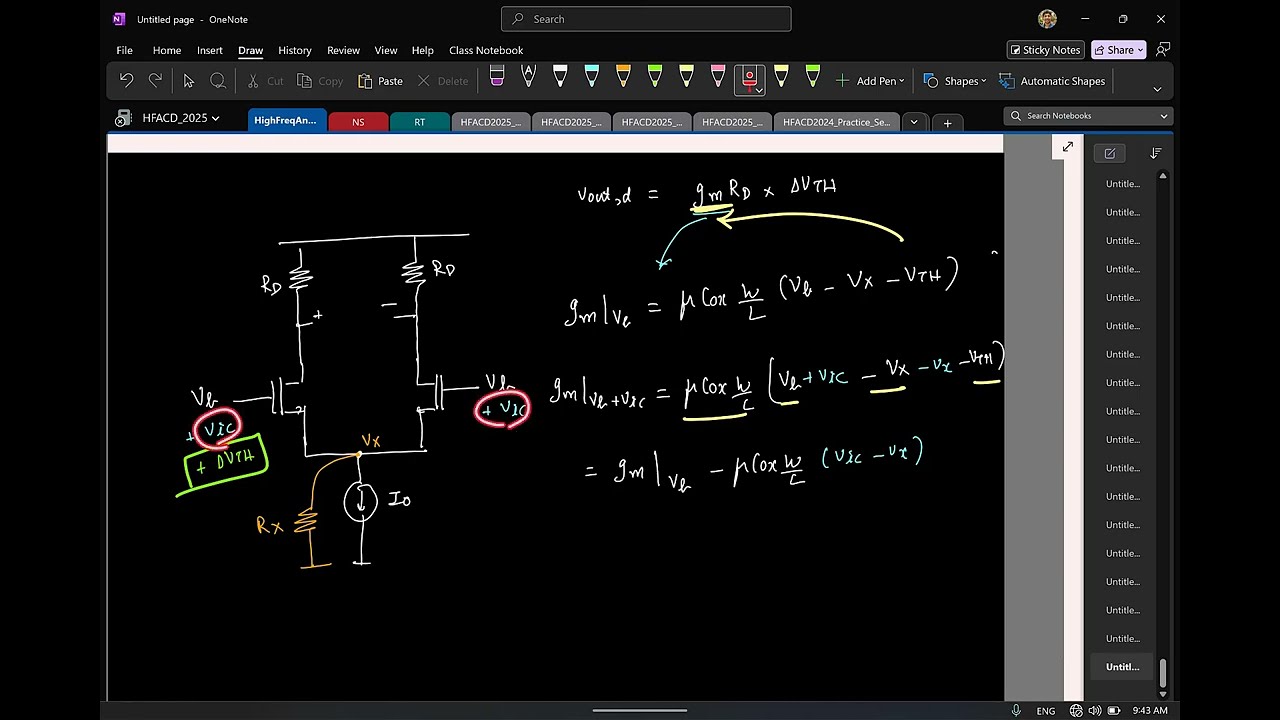Click the Redo arrow in the ribbon
The width and height of the screenshot is (1280, 720).
155,81
